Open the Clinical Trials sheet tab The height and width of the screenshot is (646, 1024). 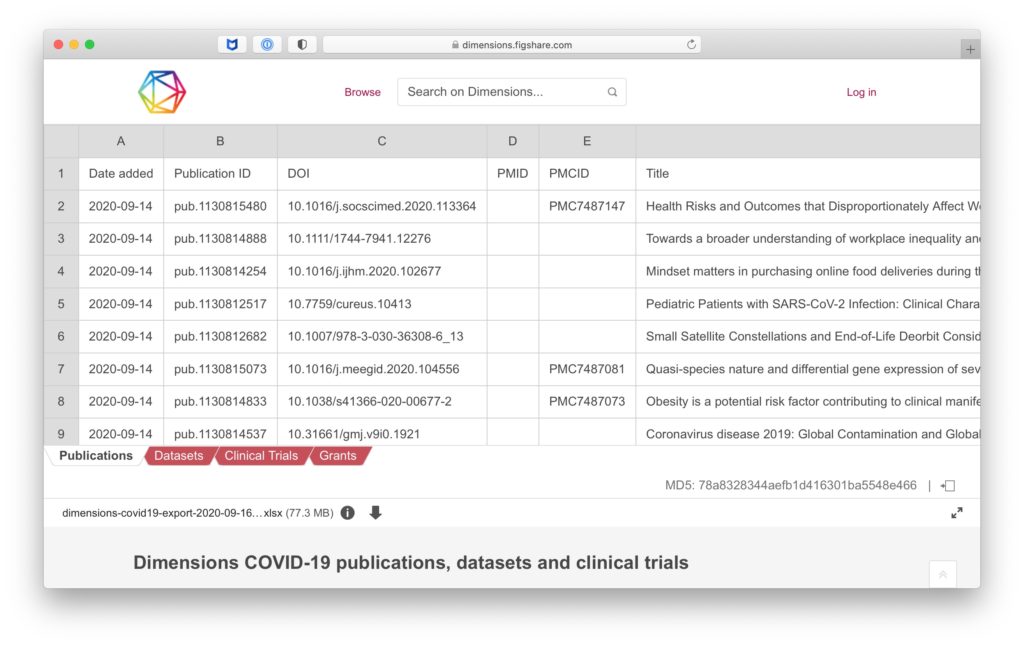[x=261, y=456]
